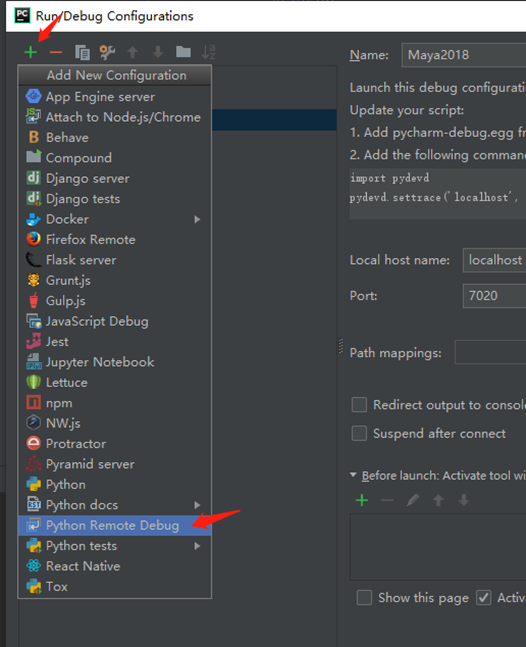Screen dimensions: 526x647
Task: Expand the Docker submenu arrow
Action: coord(197,219)
